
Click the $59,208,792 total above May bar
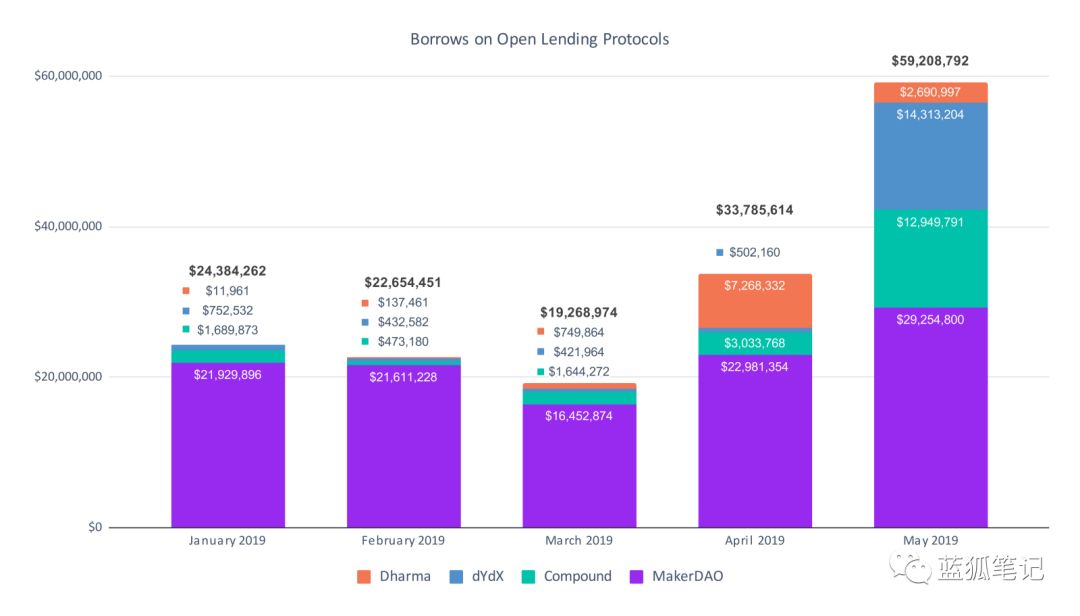(930, 61)
